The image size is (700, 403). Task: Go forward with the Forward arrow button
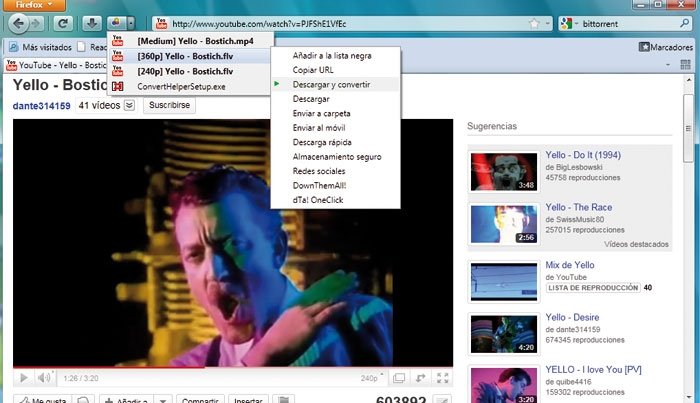(x=37, y=24)
